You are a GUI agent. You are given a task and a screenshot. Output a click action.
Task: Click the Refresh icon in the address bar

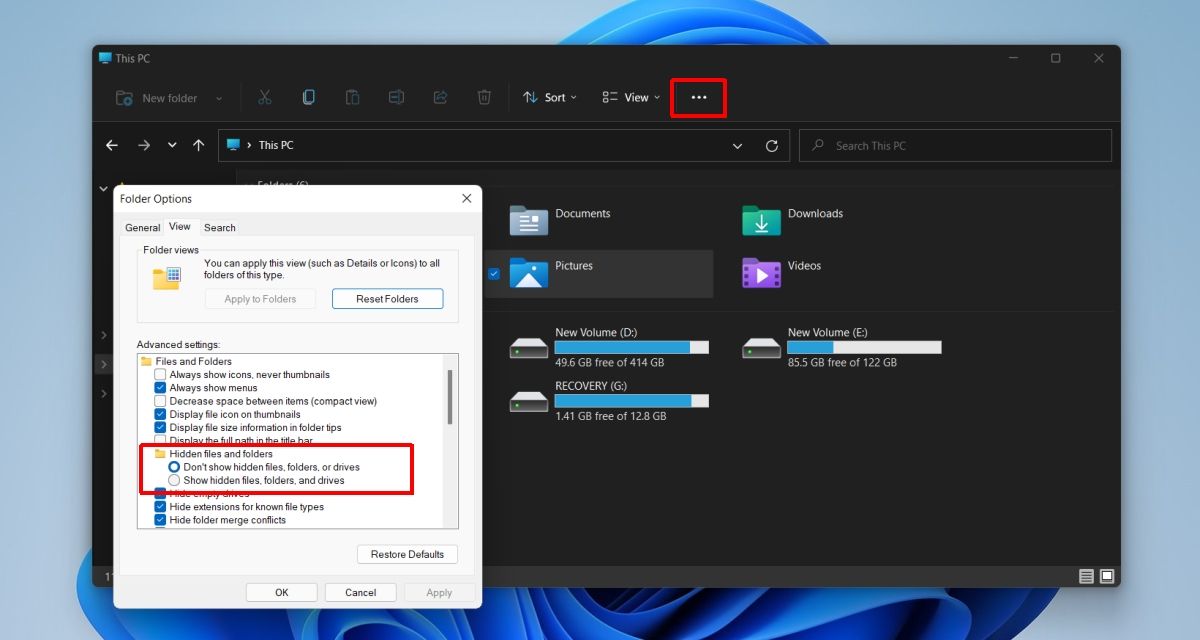pyautogui.click(x=772, y=145)
